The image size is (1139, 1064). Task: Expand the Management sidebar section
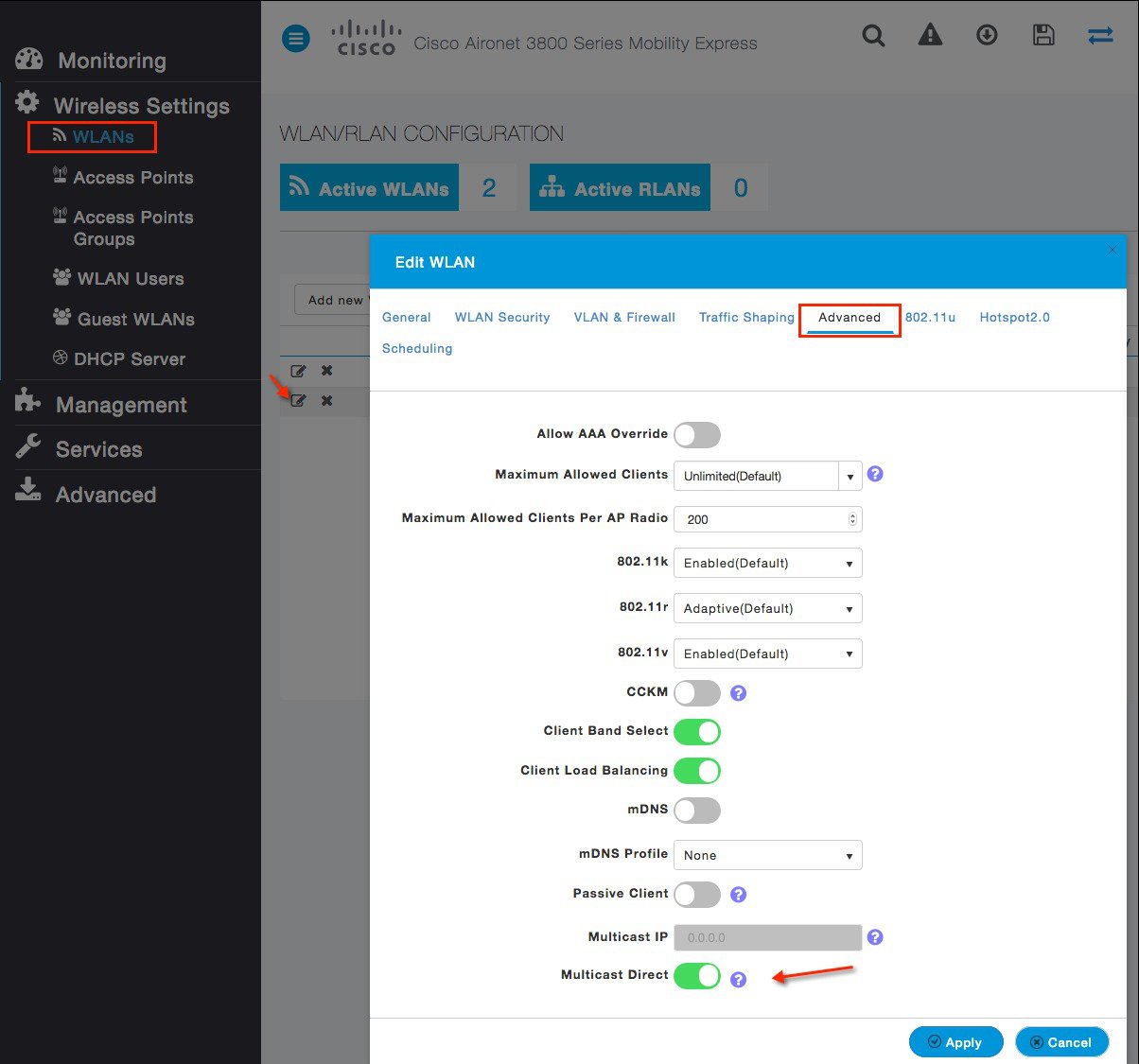click(x=121, y=405)
